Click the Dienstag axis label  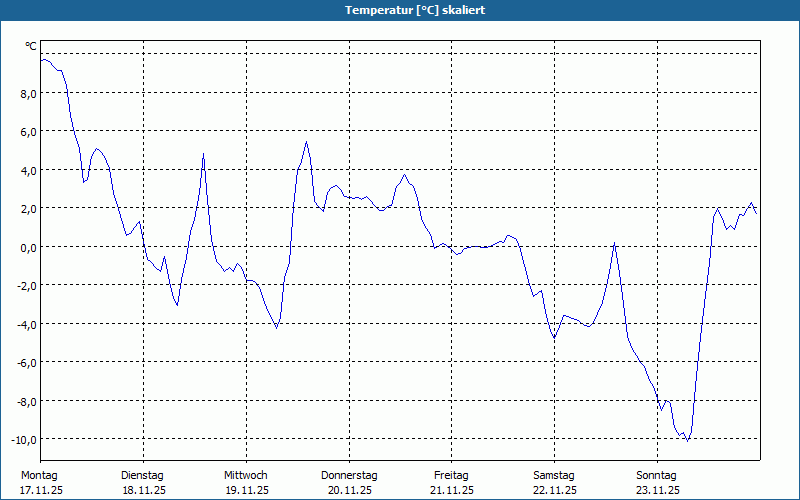pos(142,476)
